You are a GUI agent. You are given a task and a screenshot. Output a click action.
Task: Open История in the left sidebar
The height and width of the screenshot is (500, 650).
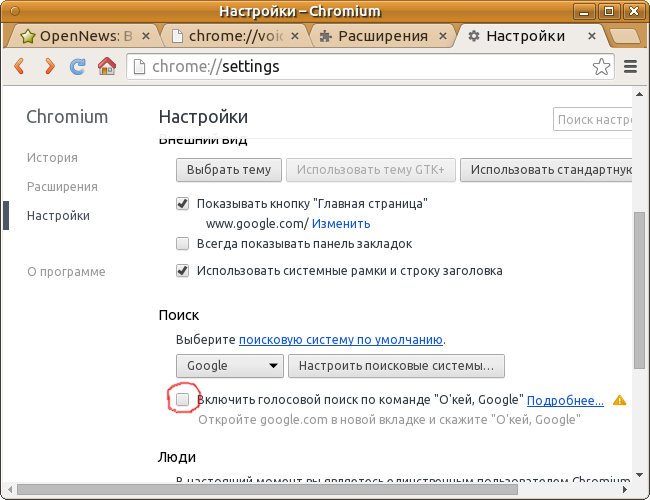coord(52,158)
